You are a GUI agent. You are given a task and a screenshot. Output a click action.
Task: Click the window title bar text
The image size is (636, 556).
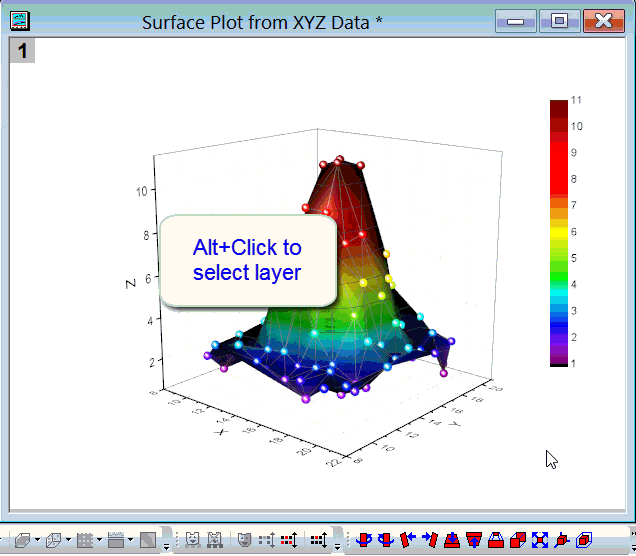[262, 22]
